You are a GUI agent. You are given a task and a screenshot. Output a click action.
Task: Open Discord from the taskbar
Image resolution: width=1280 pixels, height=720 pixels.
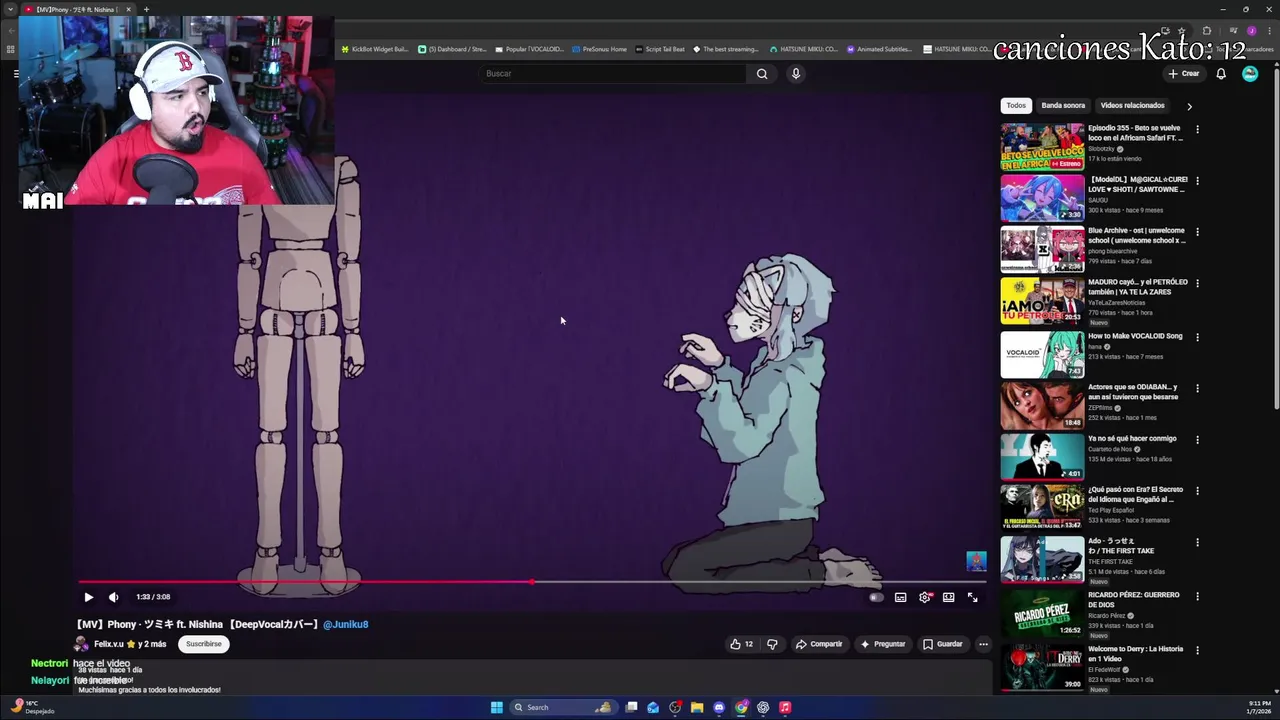pyautogui.click(x=719, y=707)
